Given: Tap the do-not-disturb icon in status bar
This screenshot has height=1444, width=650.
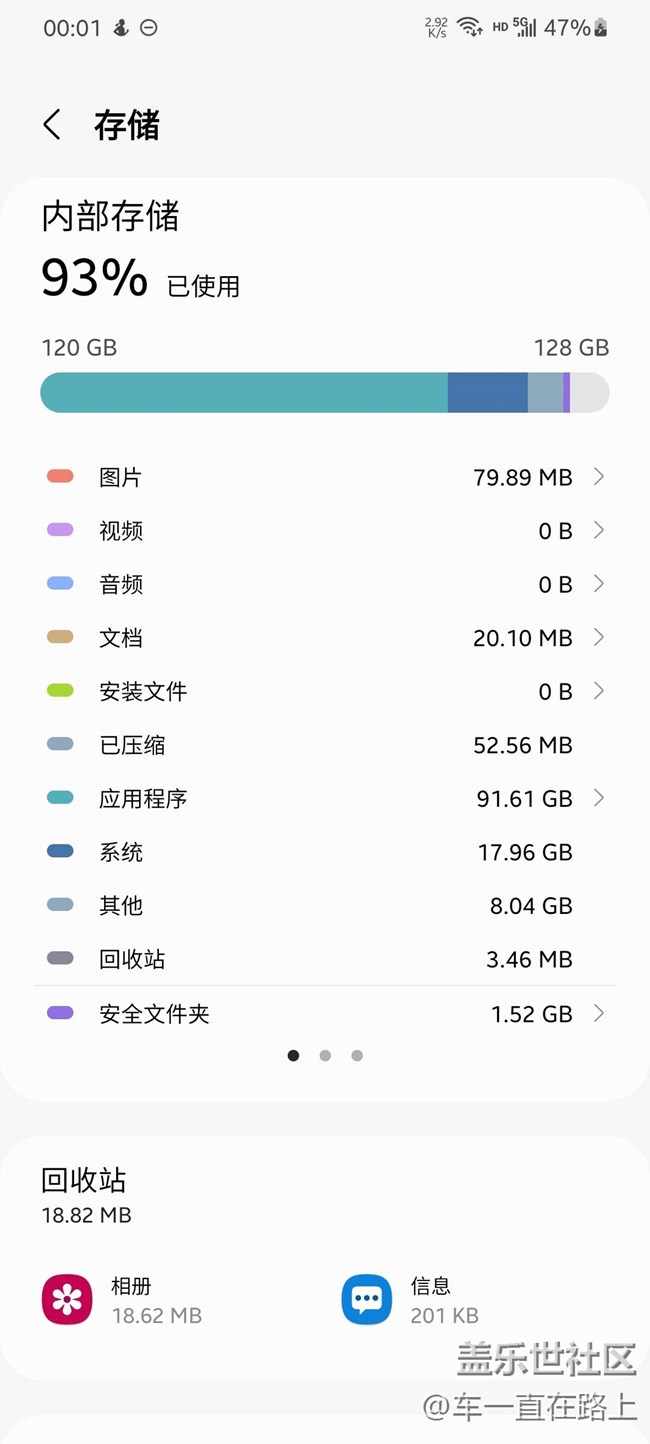Looking at the screenshot, I should pos(149,28).
